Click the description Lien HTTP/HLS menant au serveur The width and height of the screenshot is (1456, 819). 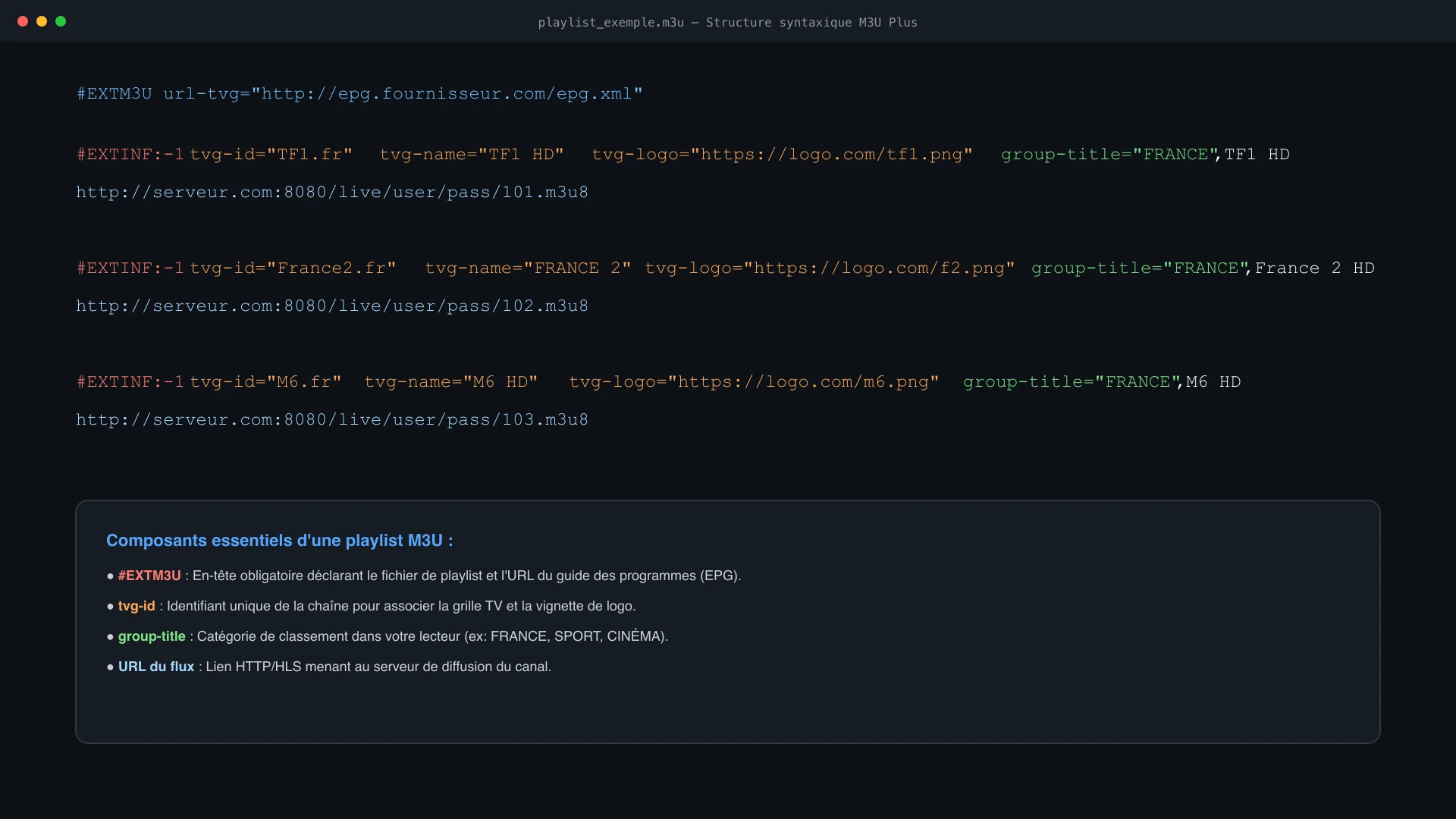(x=378, y=667)
